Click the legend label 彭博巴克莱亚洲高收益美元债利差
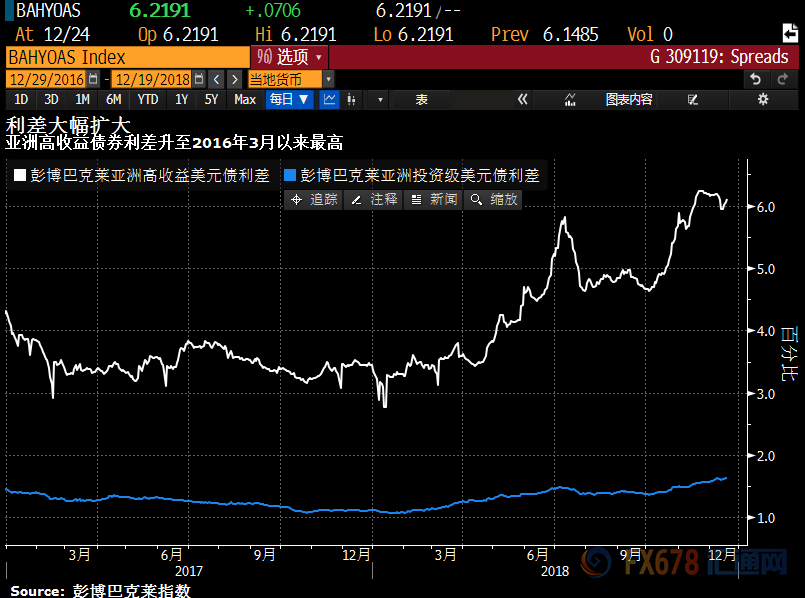 point(150,175)
